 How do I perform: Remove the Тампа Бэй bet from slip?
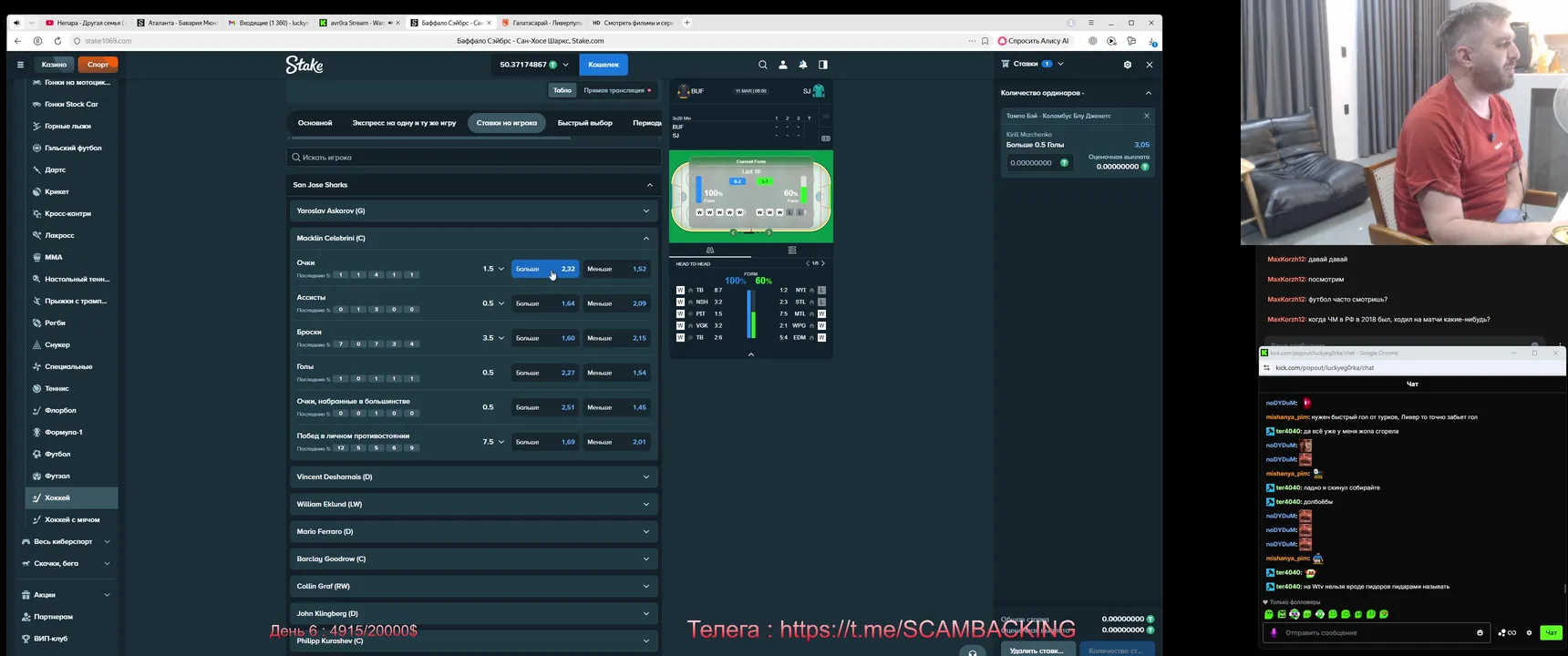point(1147,116)
